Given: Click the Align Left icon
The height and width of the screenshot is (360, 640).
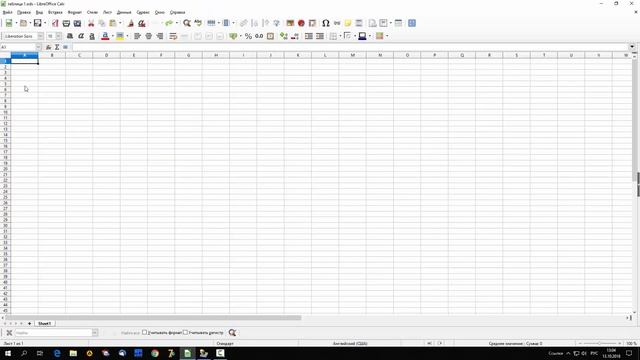Looking at the screenshot, I should (x=138, y=36).
